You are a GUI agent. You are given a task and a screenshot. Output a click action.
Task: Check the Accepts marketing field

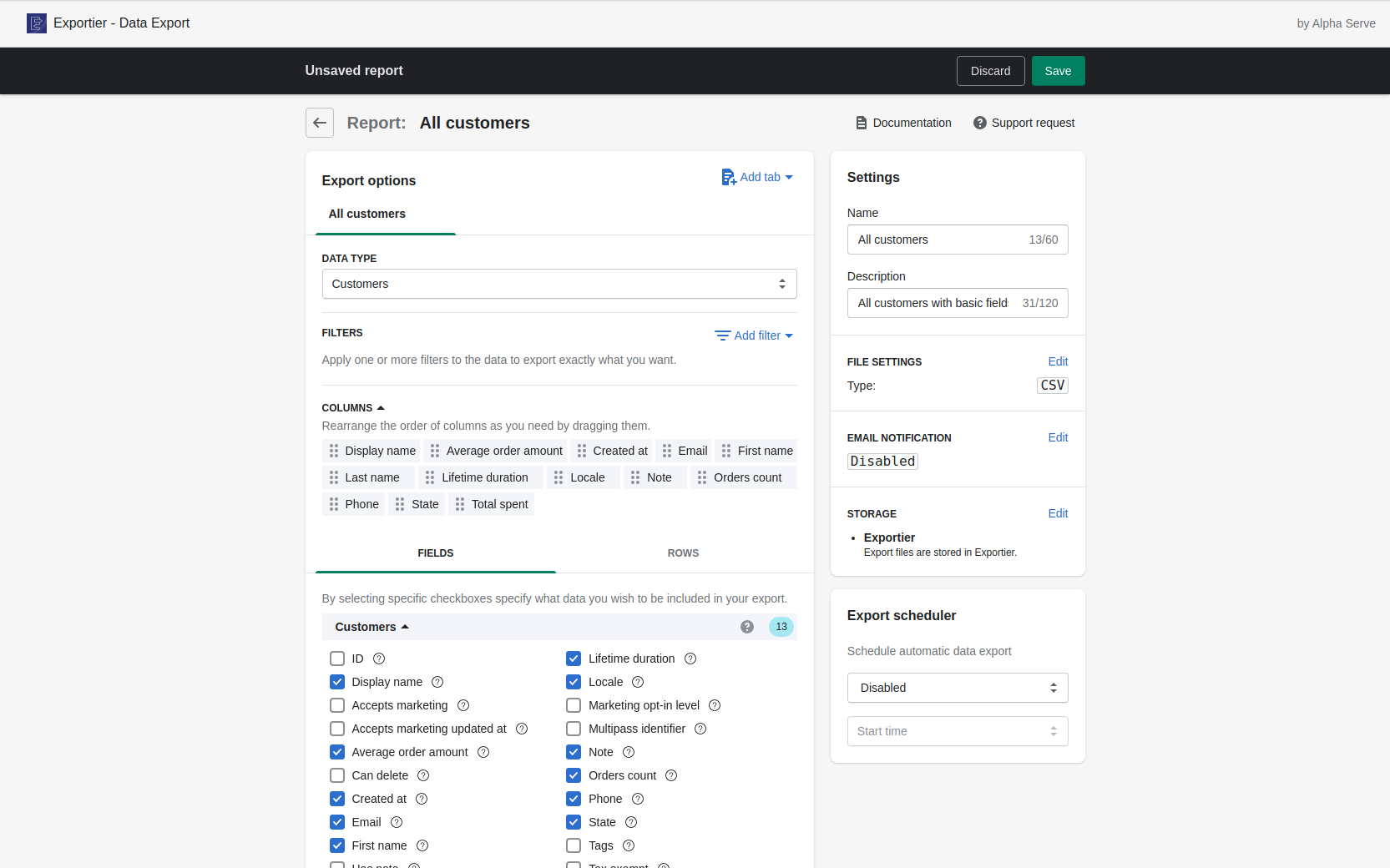[x=337, y=705]
